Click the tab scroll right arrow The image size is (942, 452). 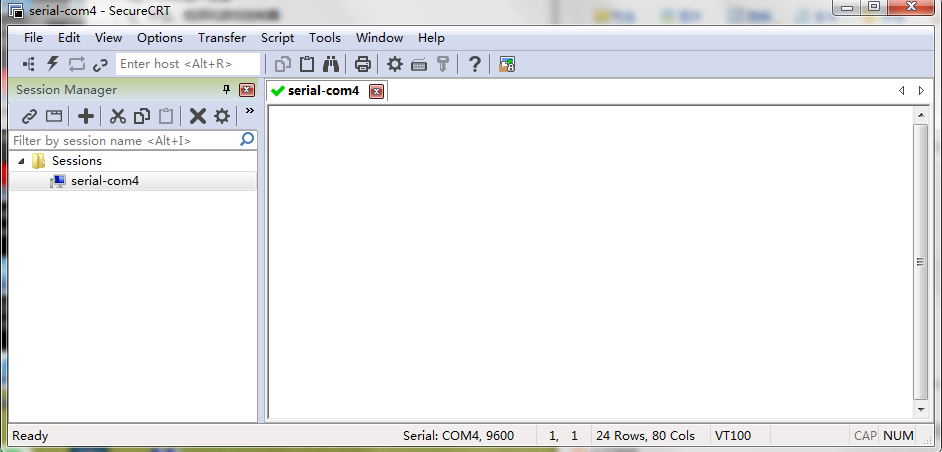click(922, 91)
